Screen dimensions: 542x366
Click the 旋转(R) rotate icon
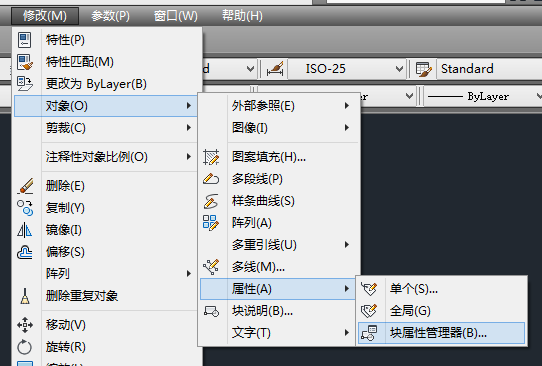(x=25, y=347)
